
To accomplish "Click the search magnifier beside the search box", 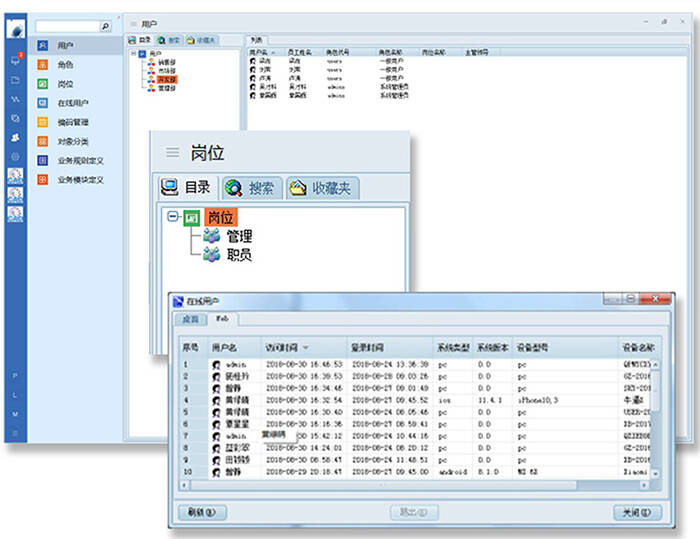I will [106, 26].
